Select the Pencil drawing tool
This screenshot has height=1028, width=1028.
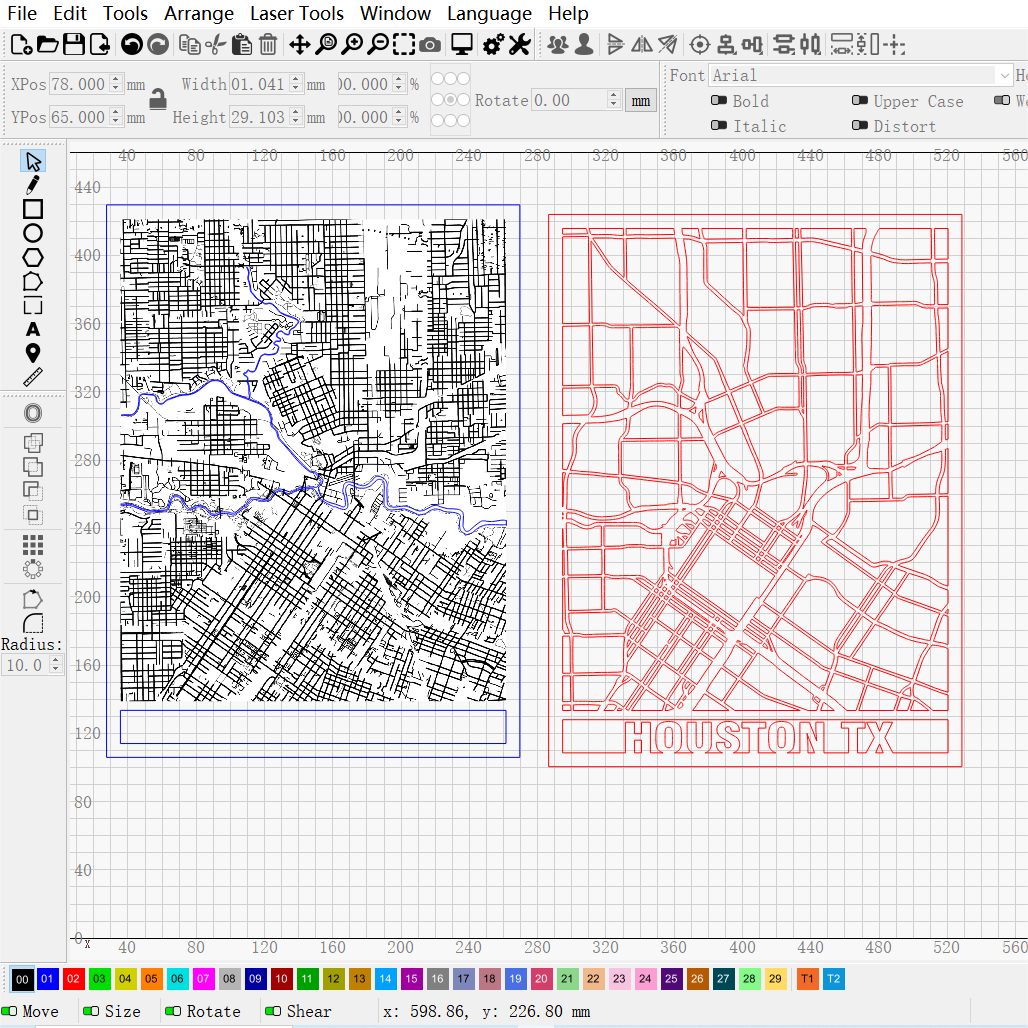(x=33, y=184)
